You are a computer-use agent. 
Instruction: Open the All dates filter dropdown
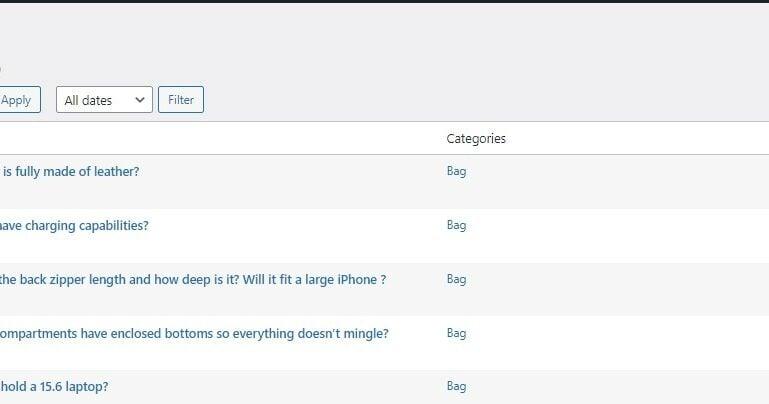click(x=104, y=100)
